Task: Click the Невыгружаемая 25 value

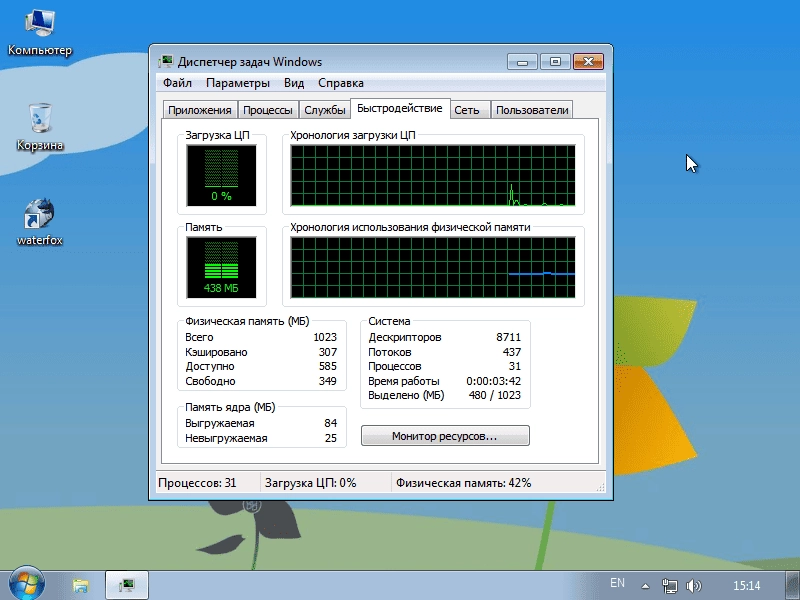Action: click(331, 438)
